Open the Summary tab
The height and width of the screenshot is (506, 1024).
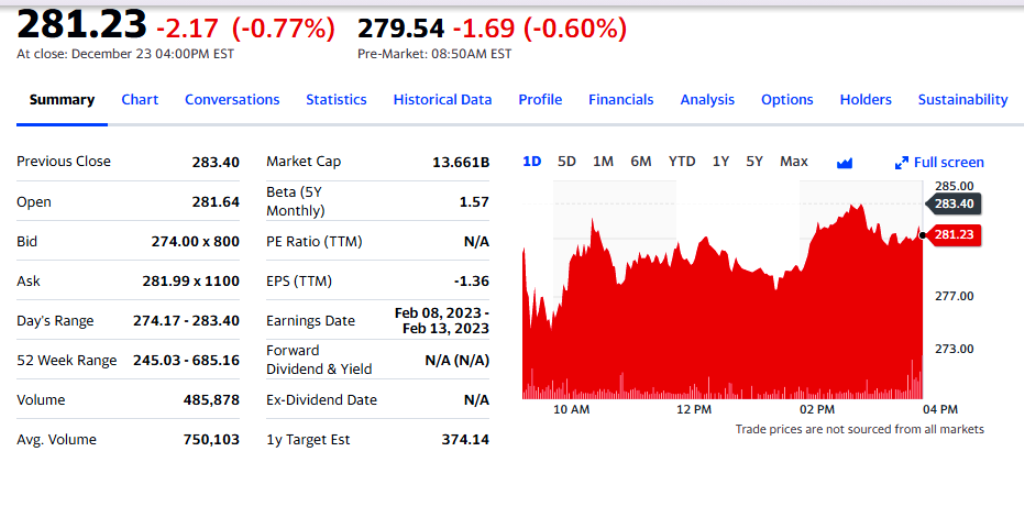coord(62,100)
